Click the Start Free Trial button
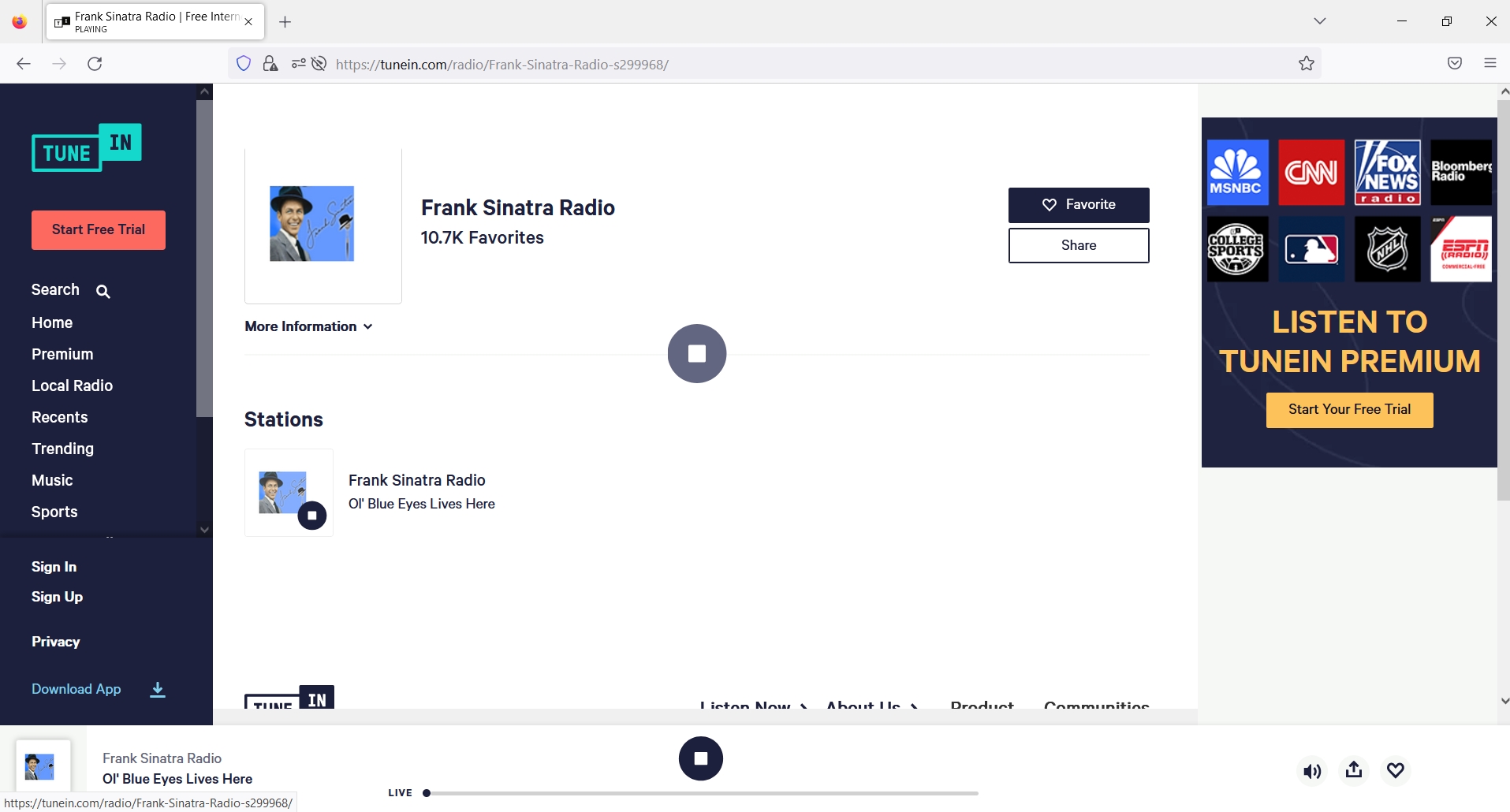 coord(98,229)
